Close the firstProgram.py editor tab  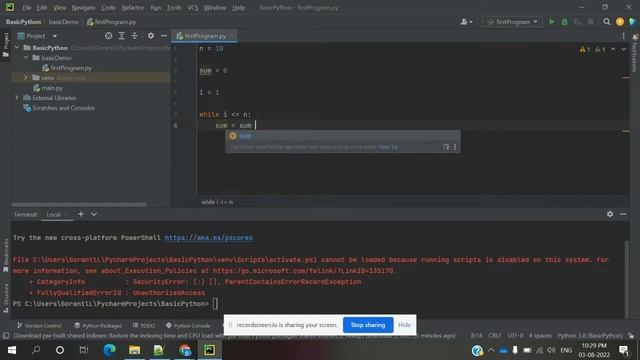pos(232,36)
